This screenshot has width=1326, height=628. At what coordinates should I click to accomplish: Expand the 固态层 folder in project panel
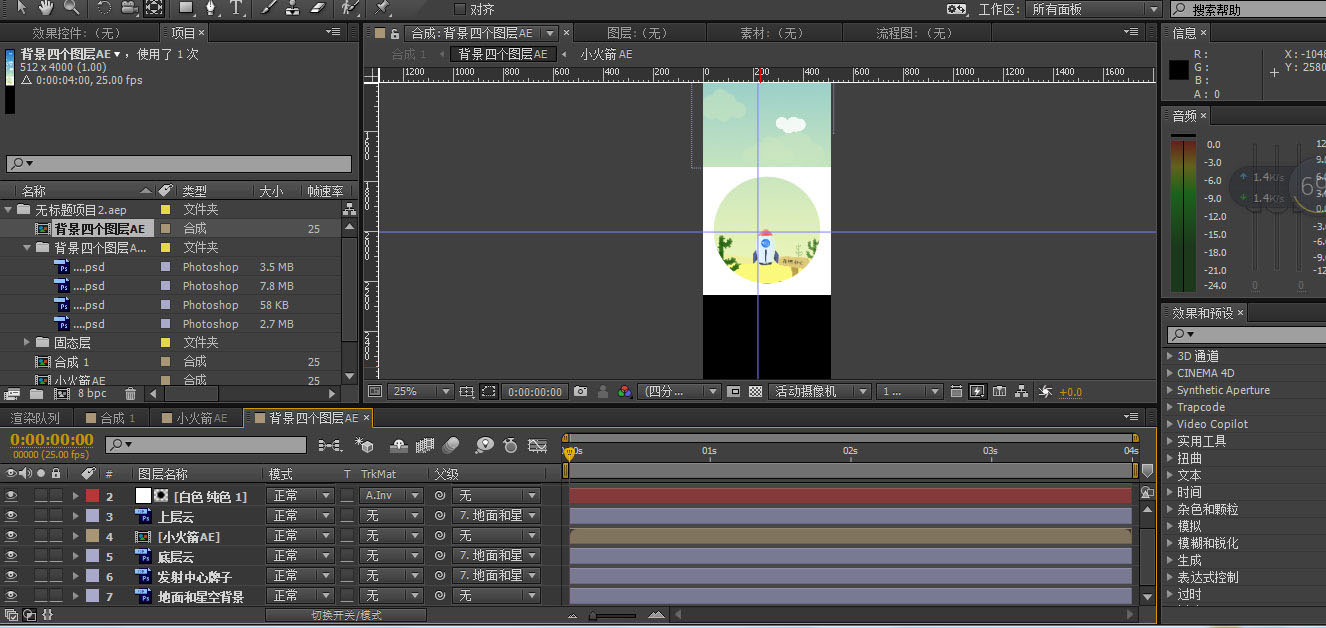[28, 343]
